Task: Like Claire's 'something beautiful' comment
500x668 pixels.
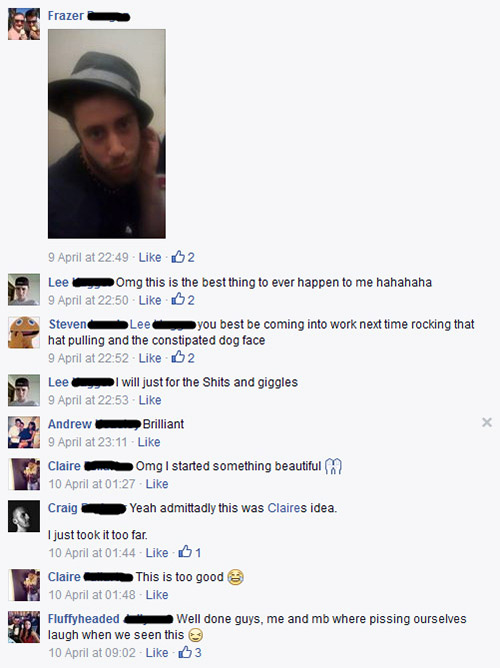Action: click(x=157, y=484)
